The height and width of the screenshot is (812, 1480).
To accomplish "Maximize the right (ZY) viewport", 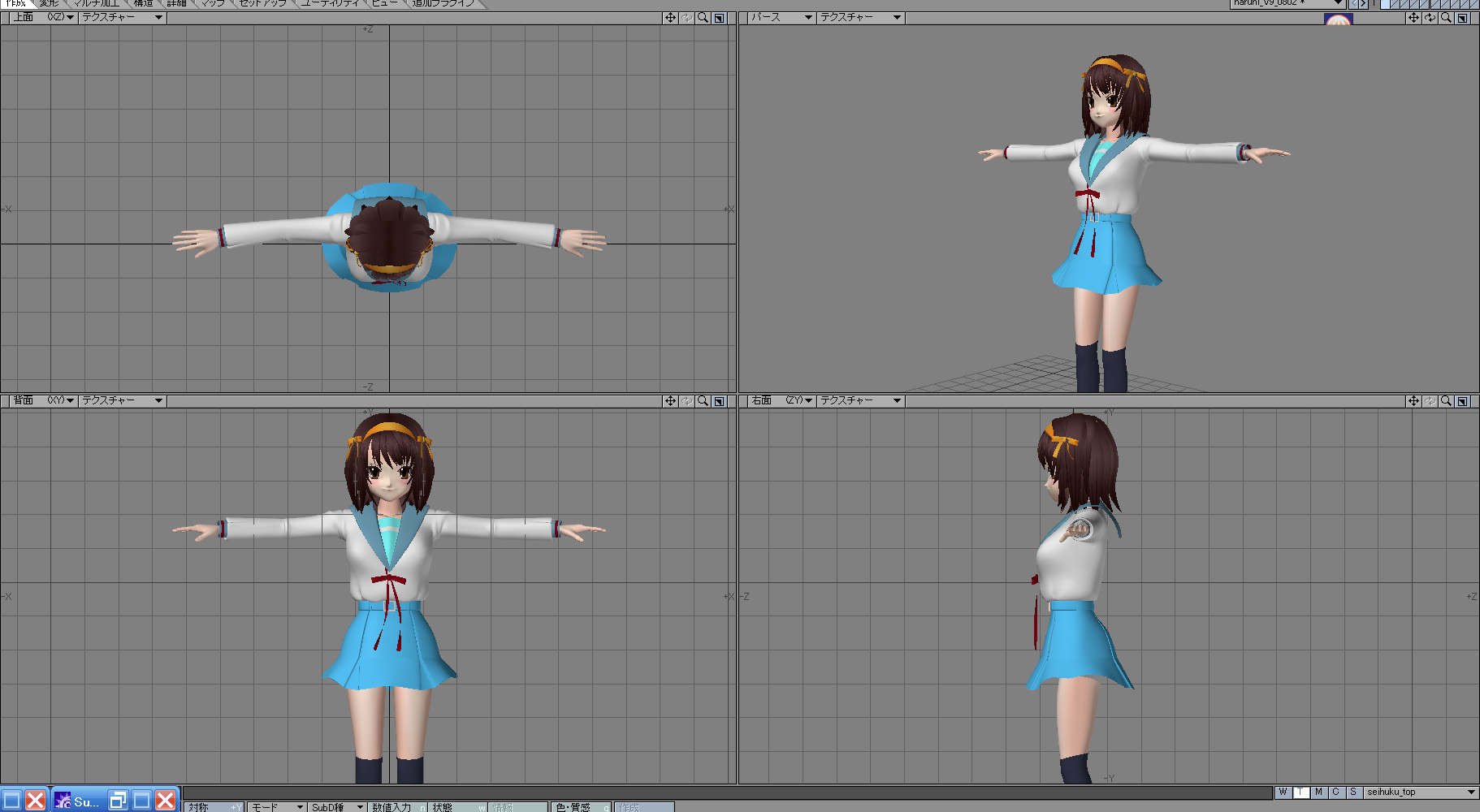I will point(1462,401).
